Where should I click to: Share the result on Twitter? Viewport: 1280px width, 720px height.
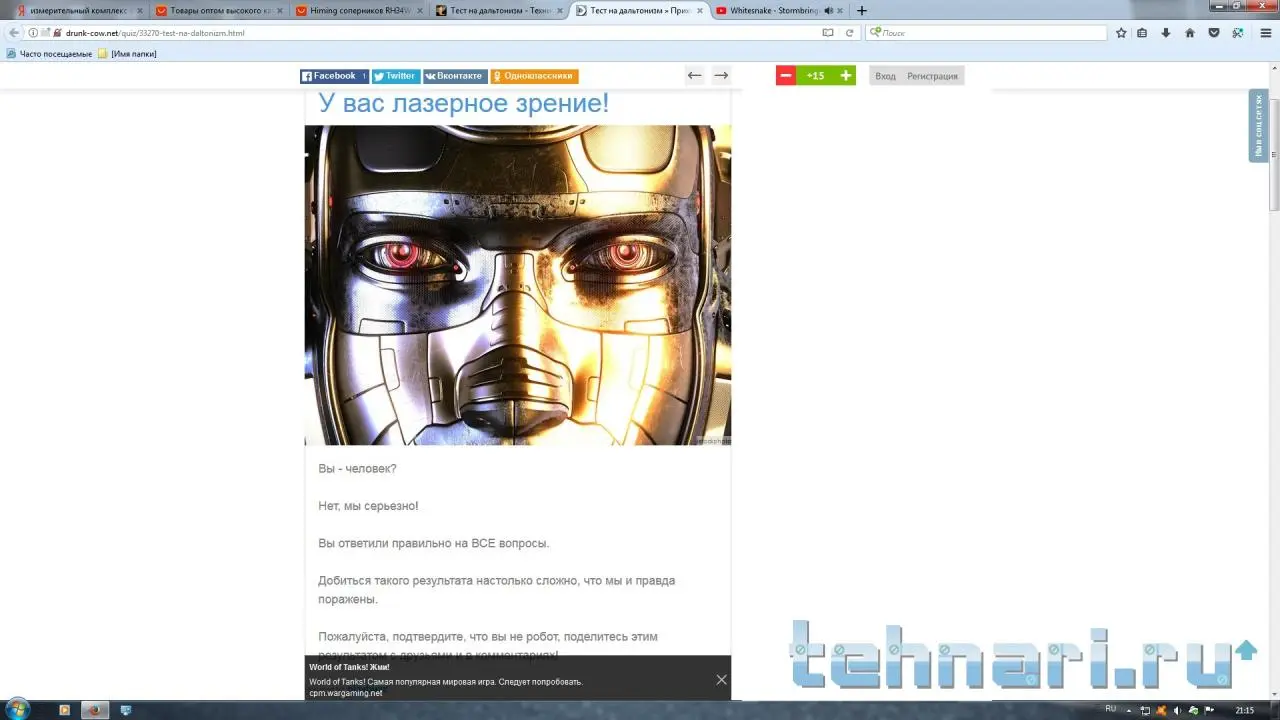pyautogui.click(x=396, y=76)
